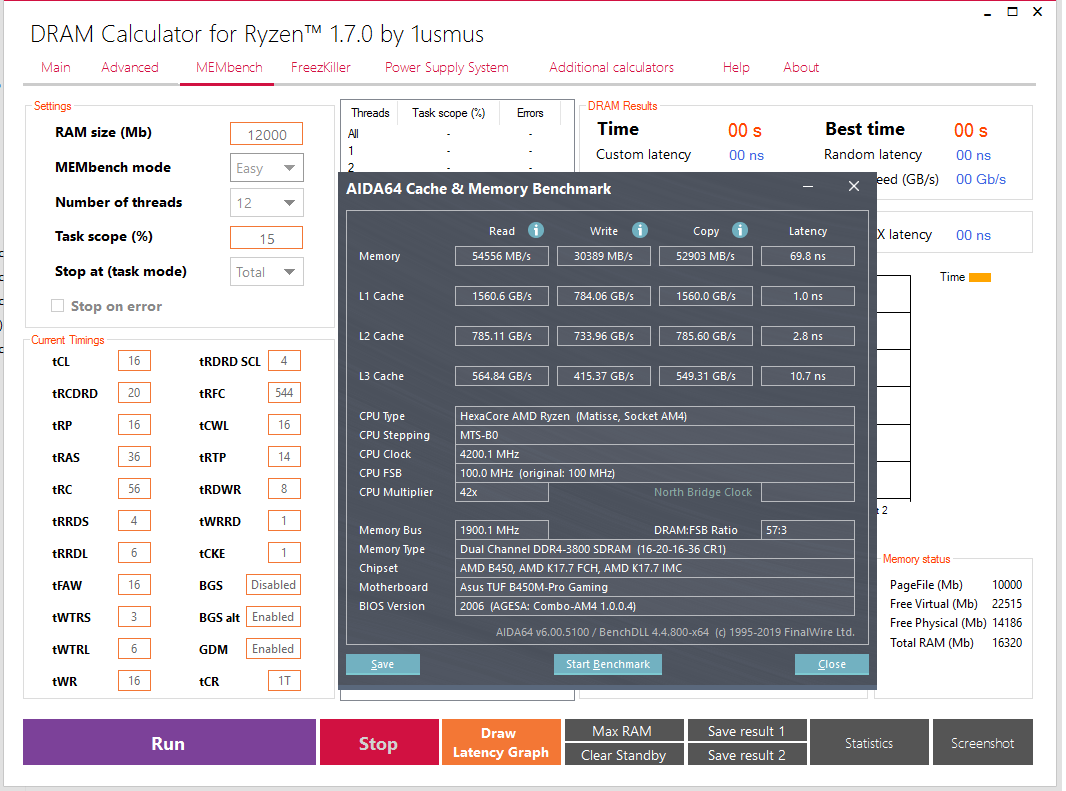Select the tRFC value field
1066x791 pixels.
pyautogui.click(x=284, y=392)
